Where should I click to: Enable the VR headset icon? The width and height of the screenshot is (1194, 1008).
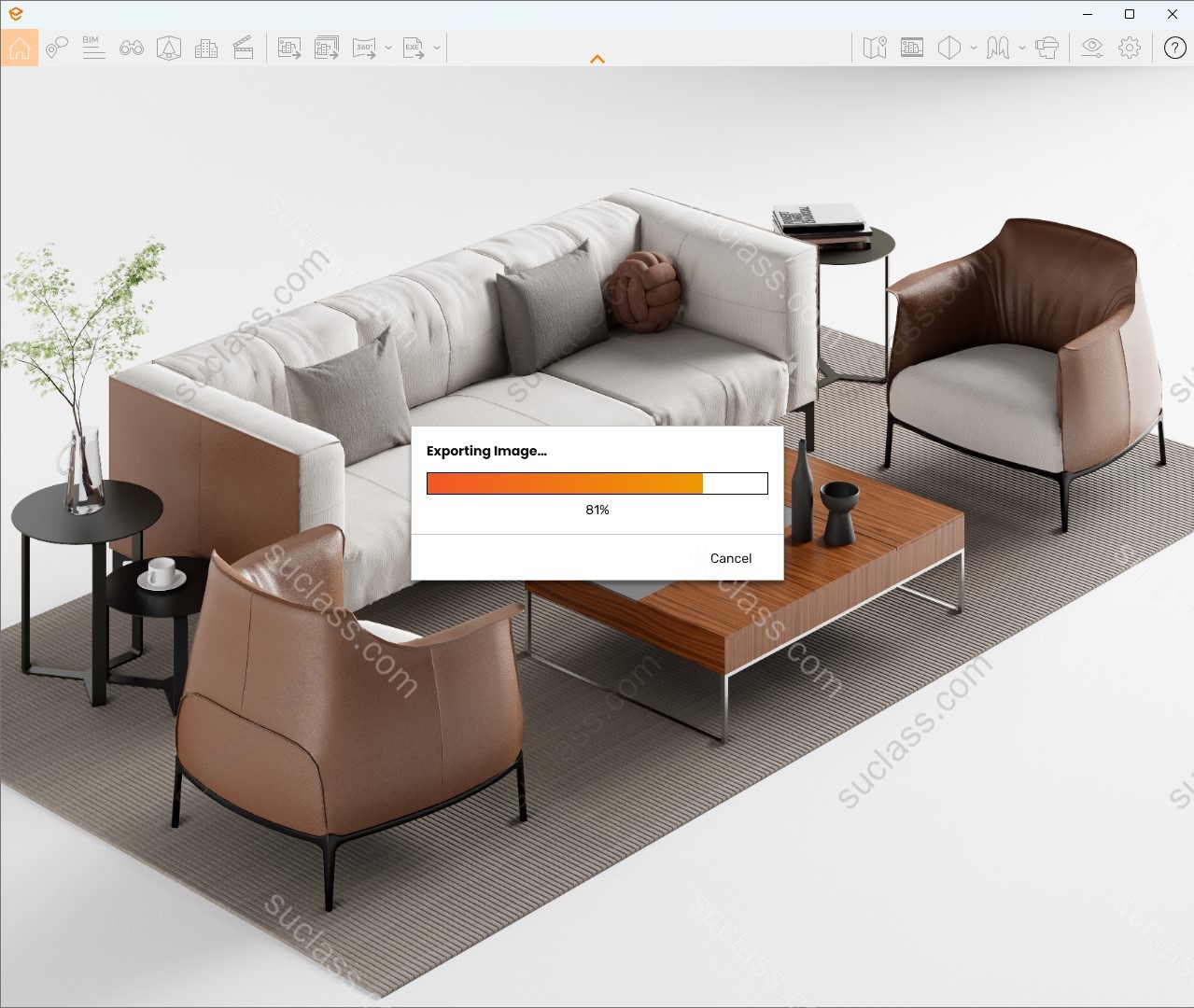(1047, 48)
